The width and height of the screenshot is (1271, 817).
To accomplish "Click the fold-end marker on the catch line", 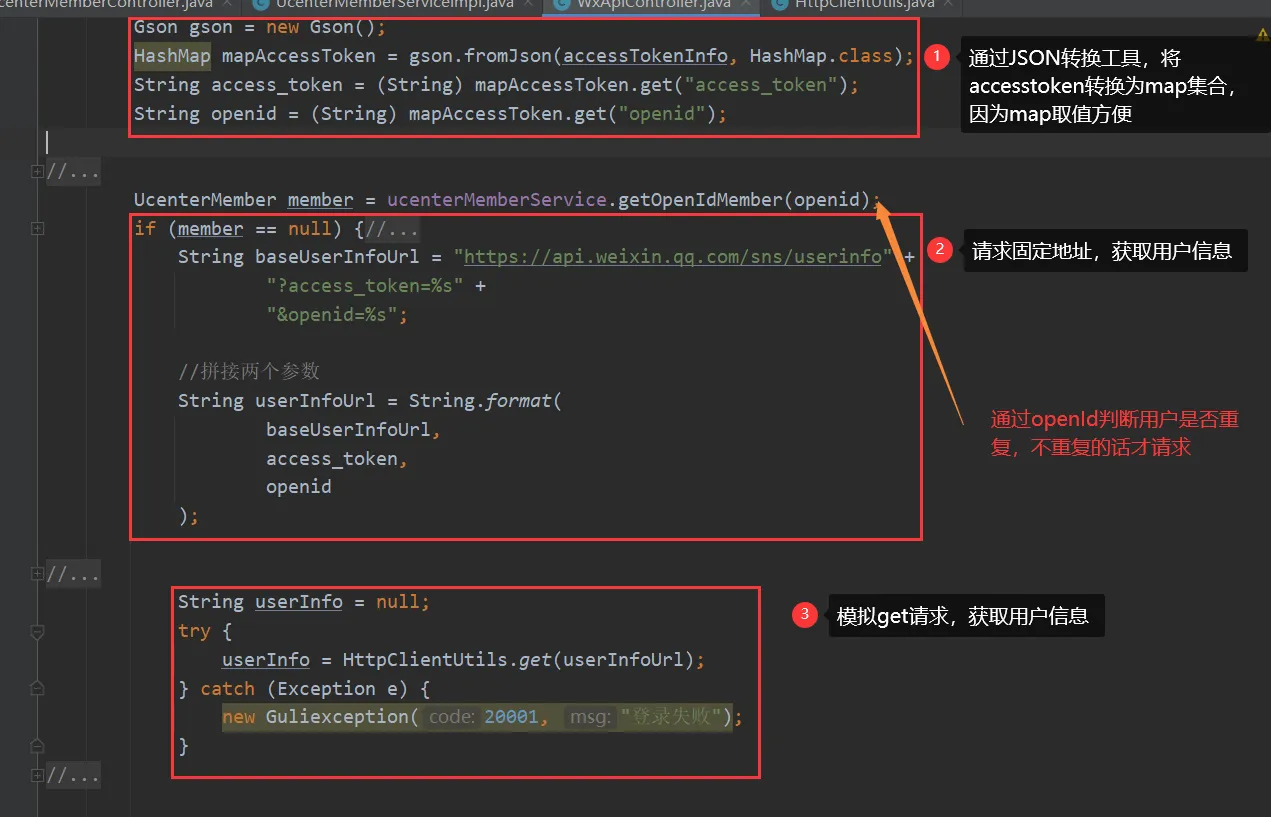I will coord(38,689).
